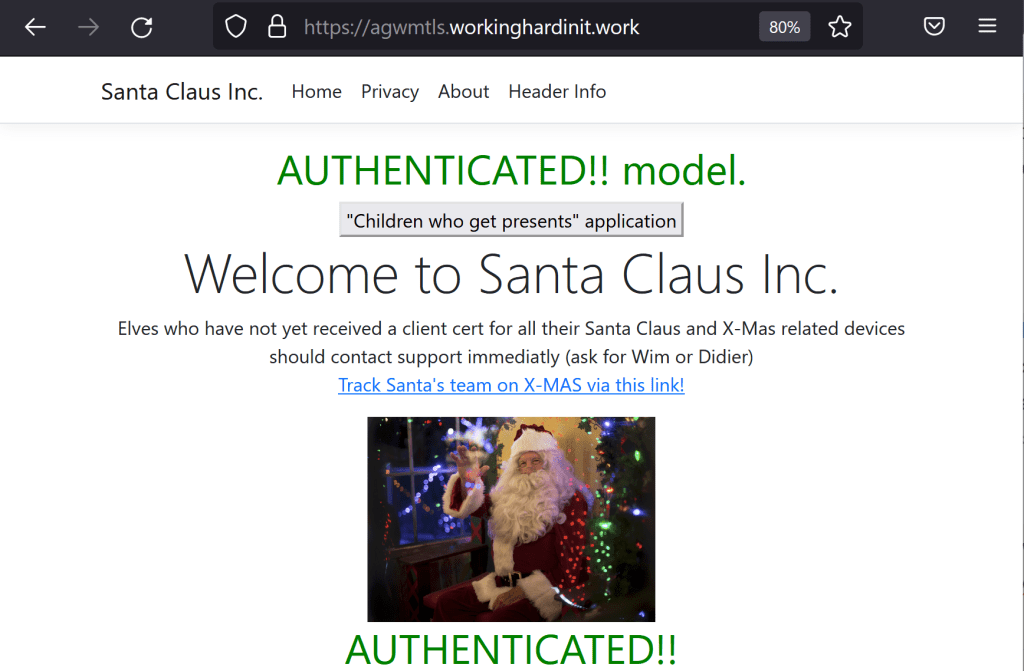The width and height of the screenshot is (1024, 671).
Task: Reload the current page
Action: tap(142, 27)
